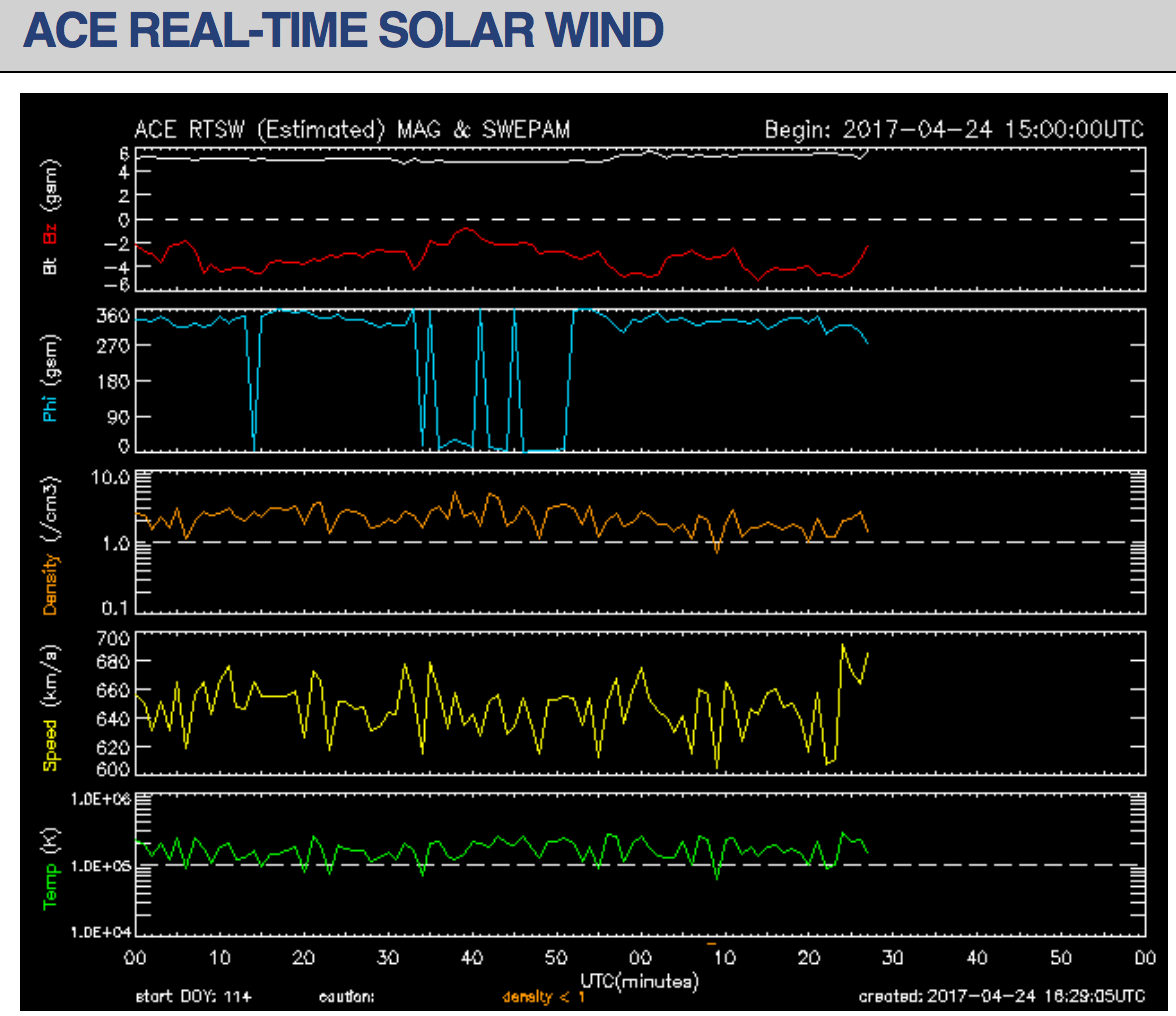Click the UTC(minutes) axis caption
This screenshot has width=1176, height=1016.
[640, 981]
